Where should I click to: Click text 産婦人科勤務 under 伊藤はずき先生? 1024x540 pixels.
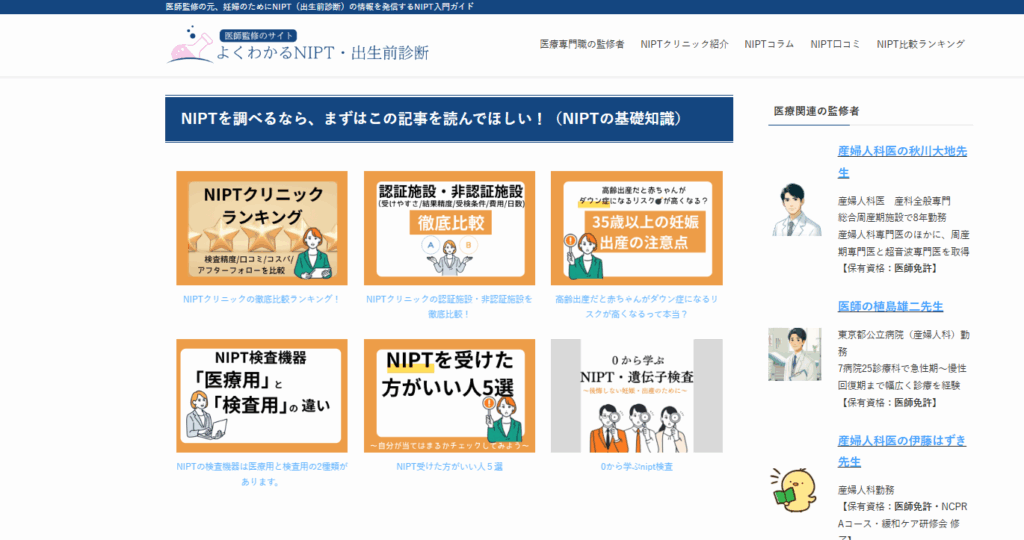tap(866, 490)
